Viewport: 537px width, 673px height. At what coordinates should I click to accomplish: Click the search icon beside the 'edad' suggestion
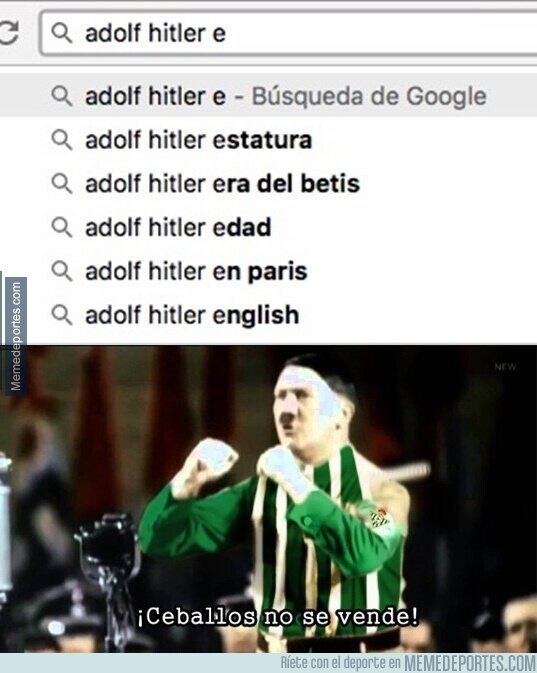pos(62,227)
